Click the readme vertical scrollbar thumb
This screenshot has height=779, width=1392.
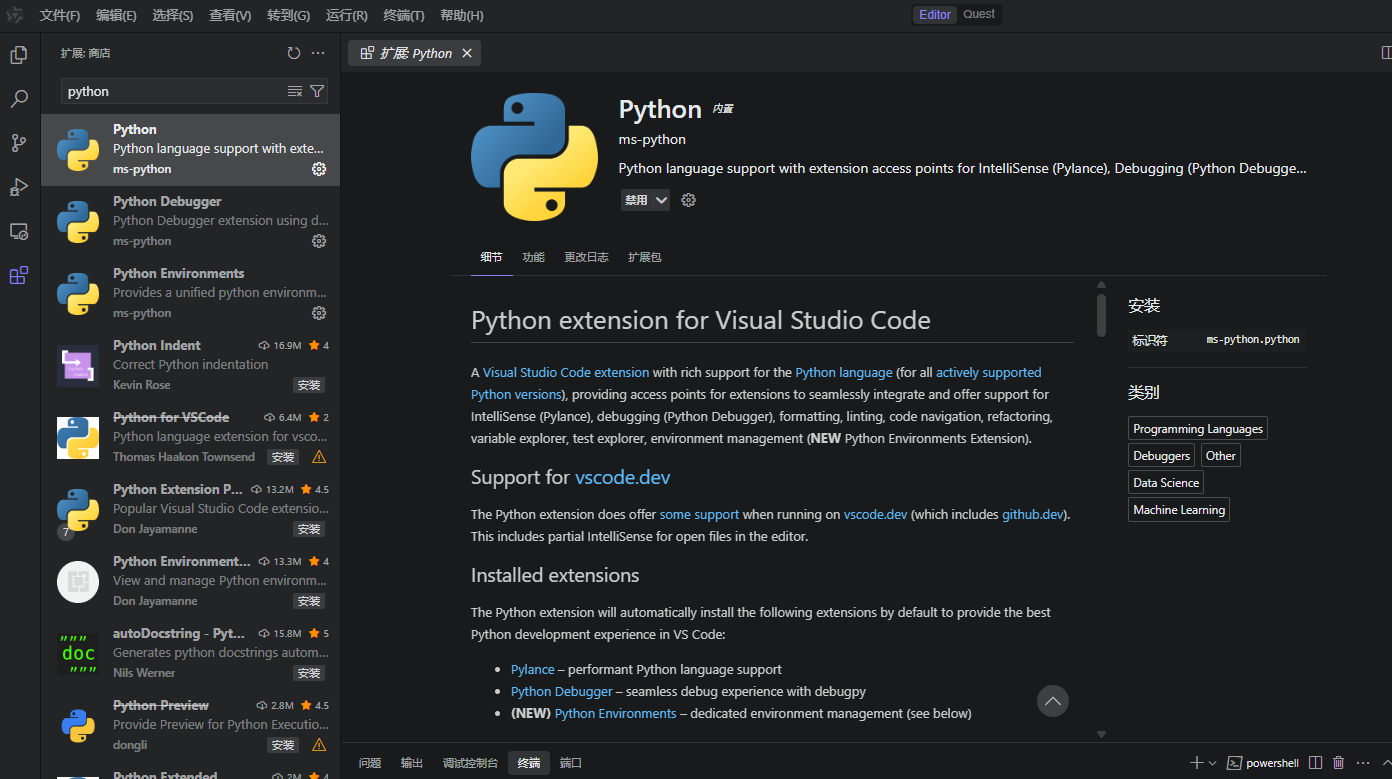click(x=1101, y=314)
